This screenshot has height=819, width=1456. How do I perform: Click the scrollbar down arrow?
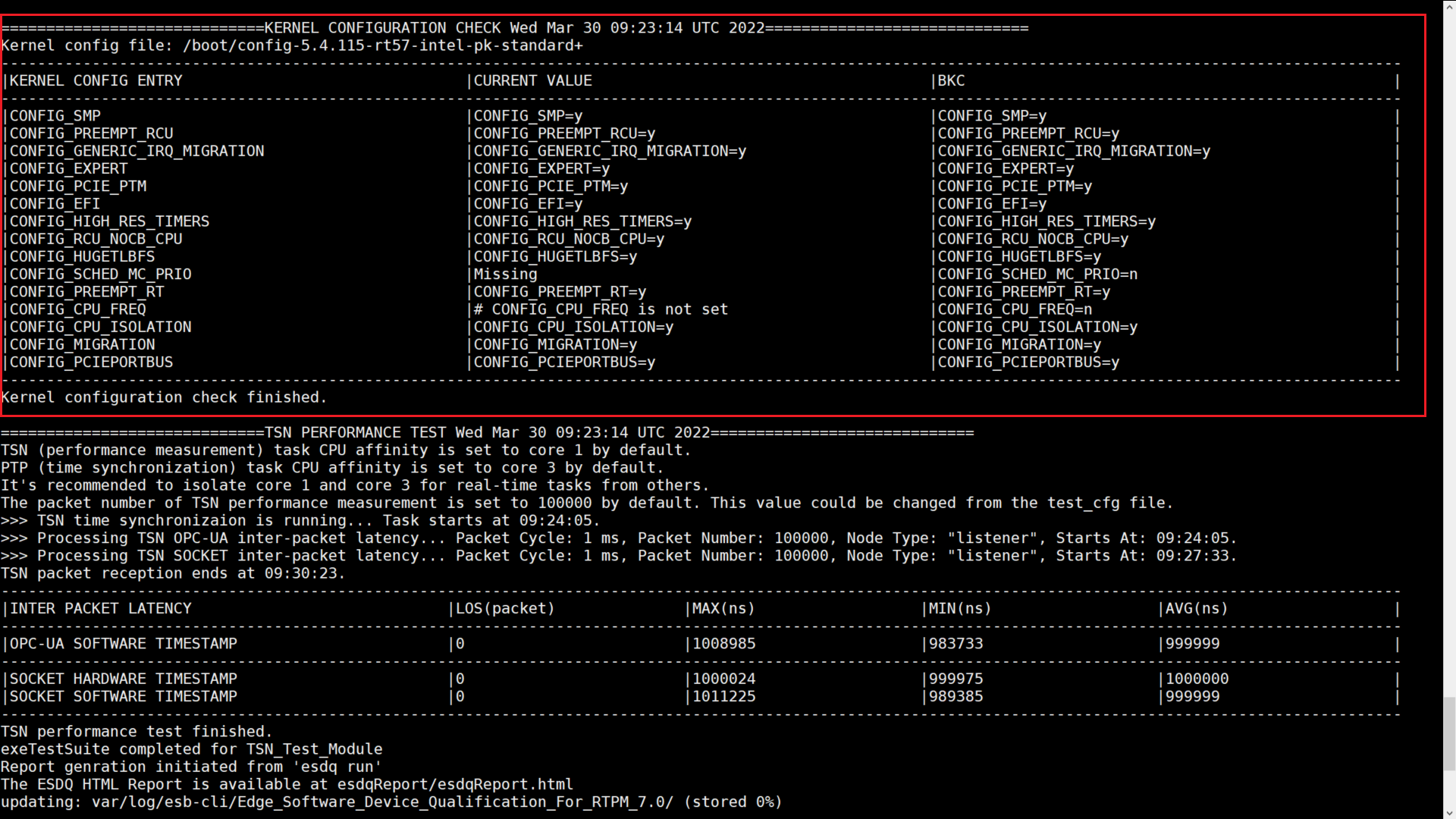[1449, 813]
